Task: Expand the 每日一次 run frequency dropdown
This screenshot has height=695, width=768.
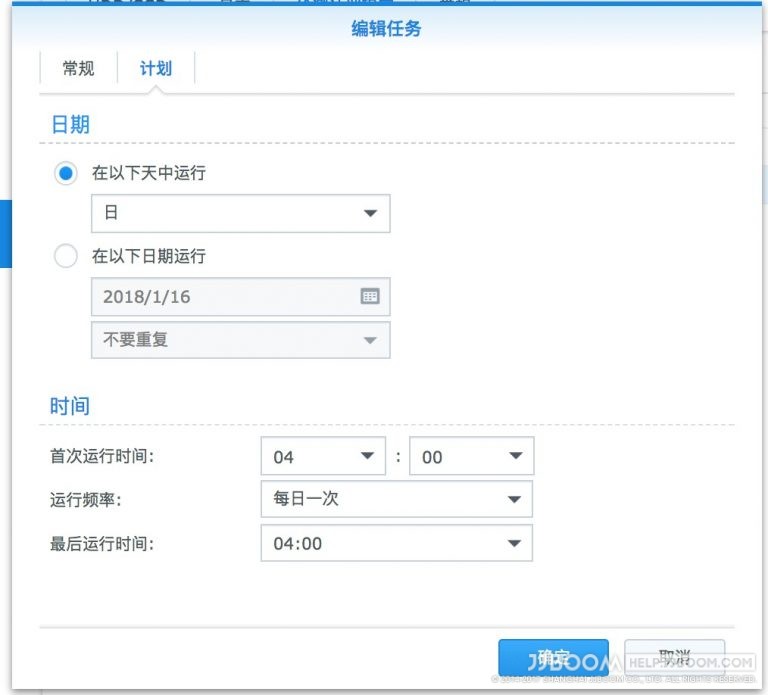Action: coord(397,499)
